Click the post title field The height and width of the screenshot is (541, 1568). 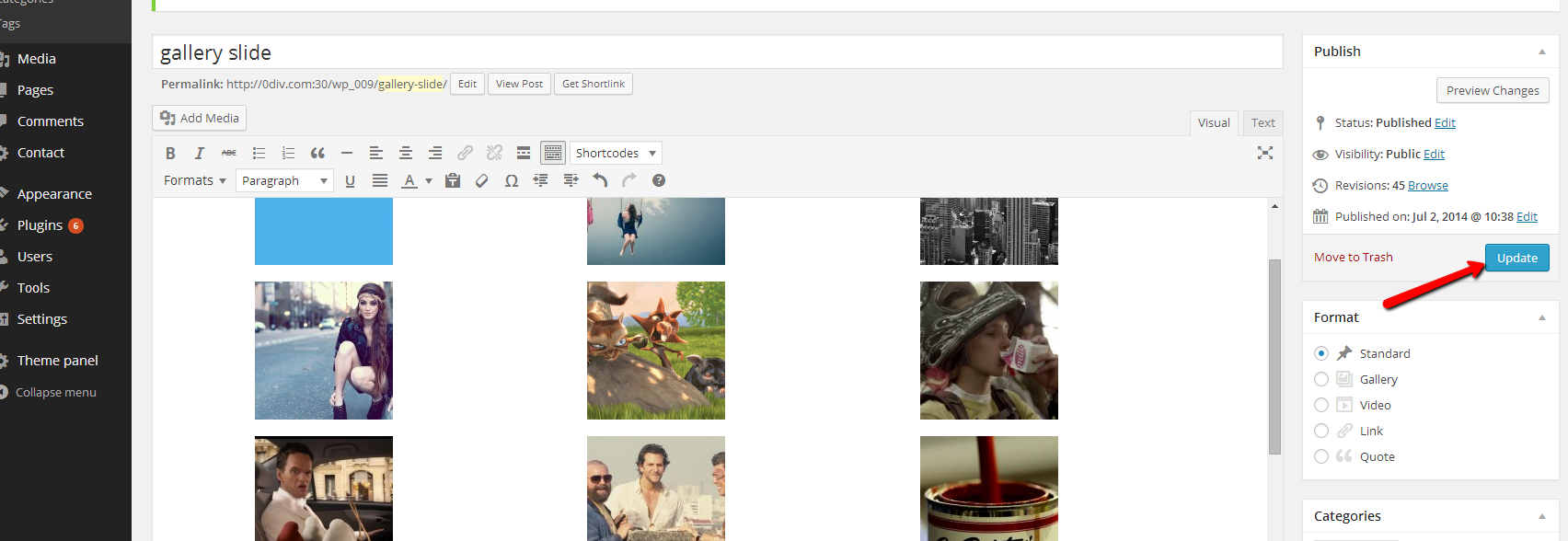click(x=717, y=52)
